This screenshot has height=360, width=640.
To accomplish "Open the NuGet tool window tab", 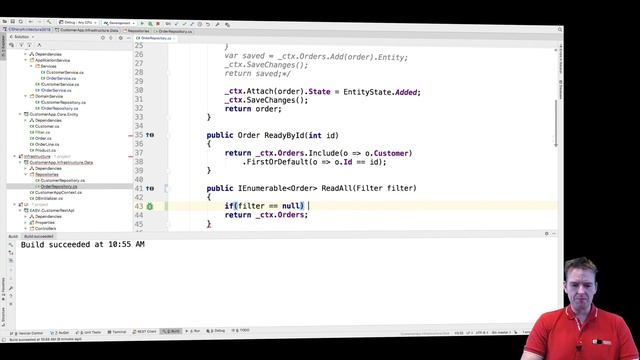I will click(60, 333).
